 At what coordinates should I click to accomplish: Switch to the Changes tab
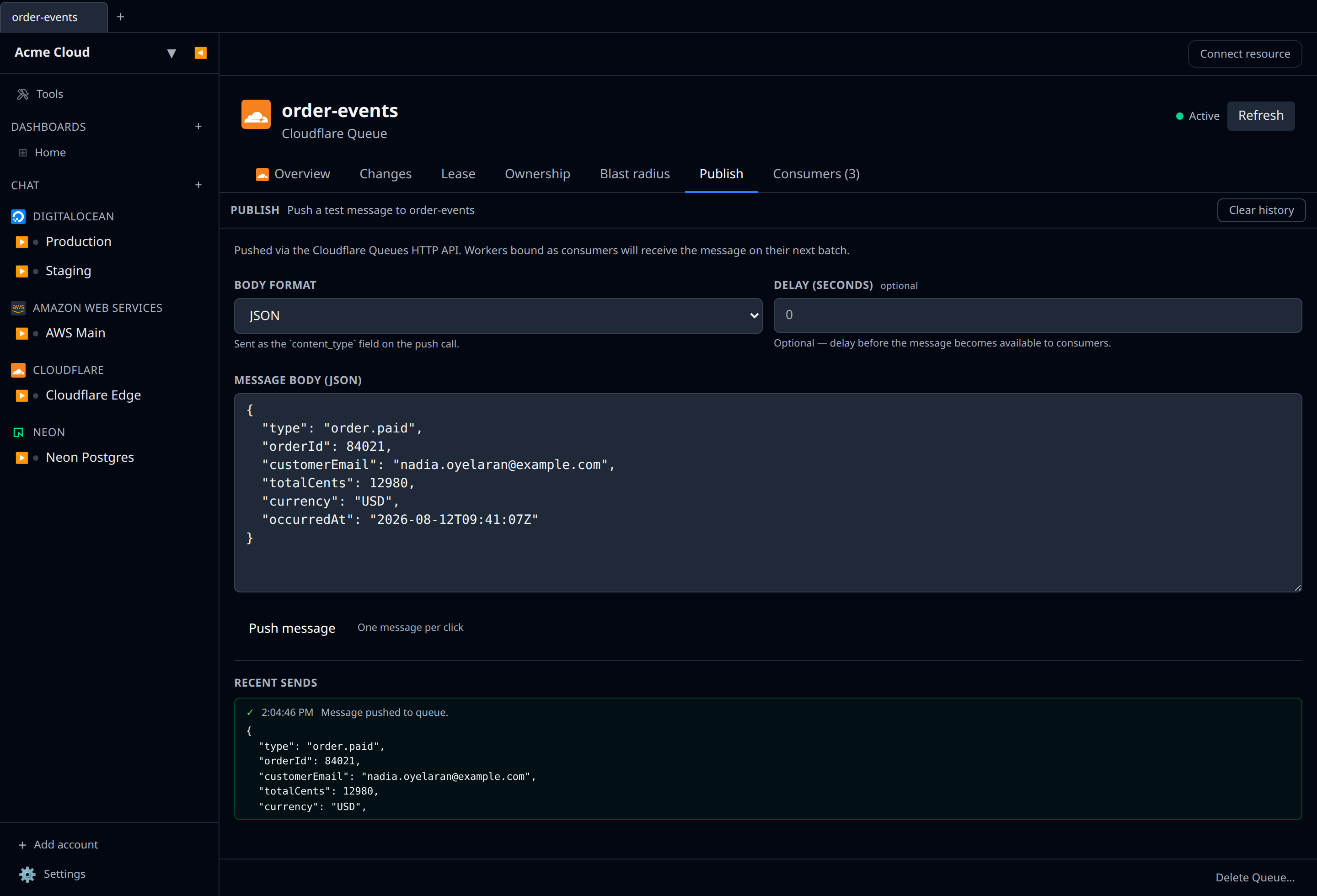(385, 174)
